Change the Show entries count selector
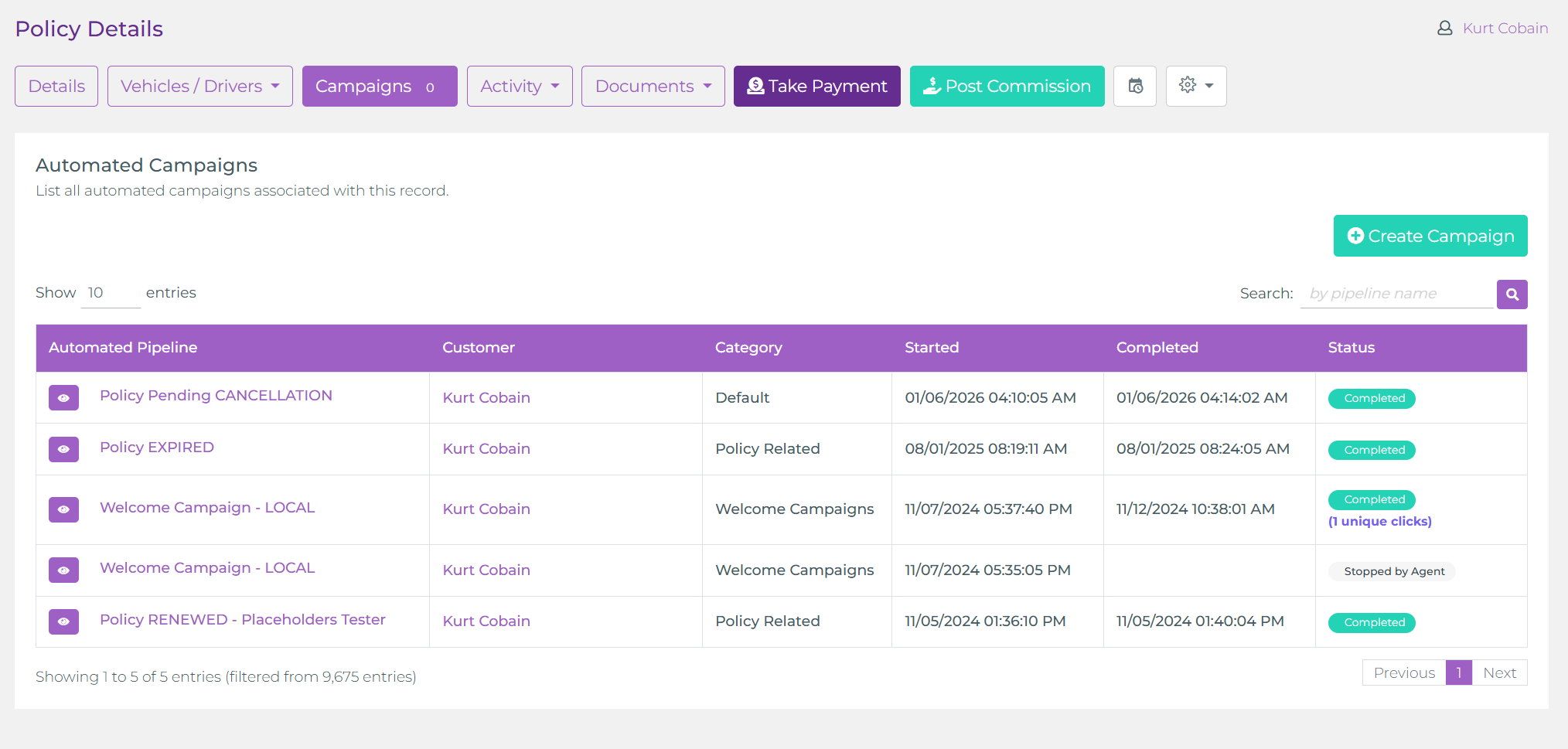 click(110, 293)
